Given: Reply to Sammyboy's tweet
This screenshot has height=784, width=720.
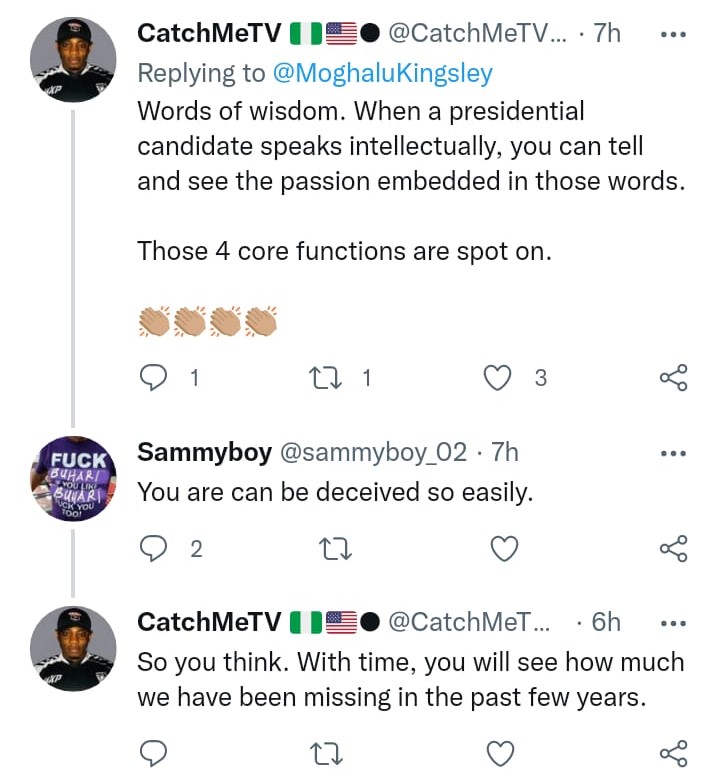Looking at the screenshot, I should click(x=153, y=548).
